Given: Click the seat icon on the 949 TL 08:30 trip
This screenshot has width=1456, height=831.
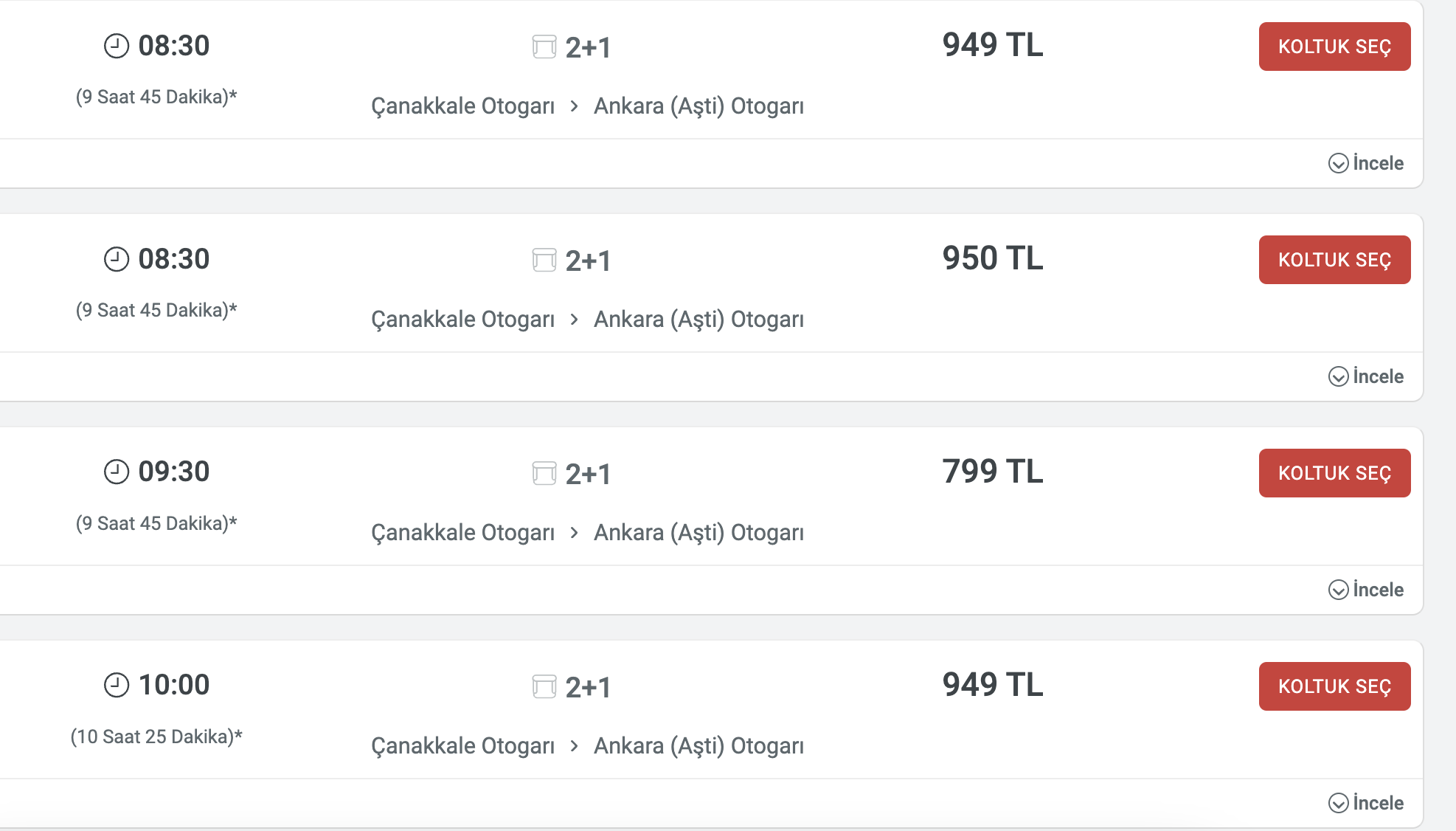Looking at the screenshot, I should [544, 46].
